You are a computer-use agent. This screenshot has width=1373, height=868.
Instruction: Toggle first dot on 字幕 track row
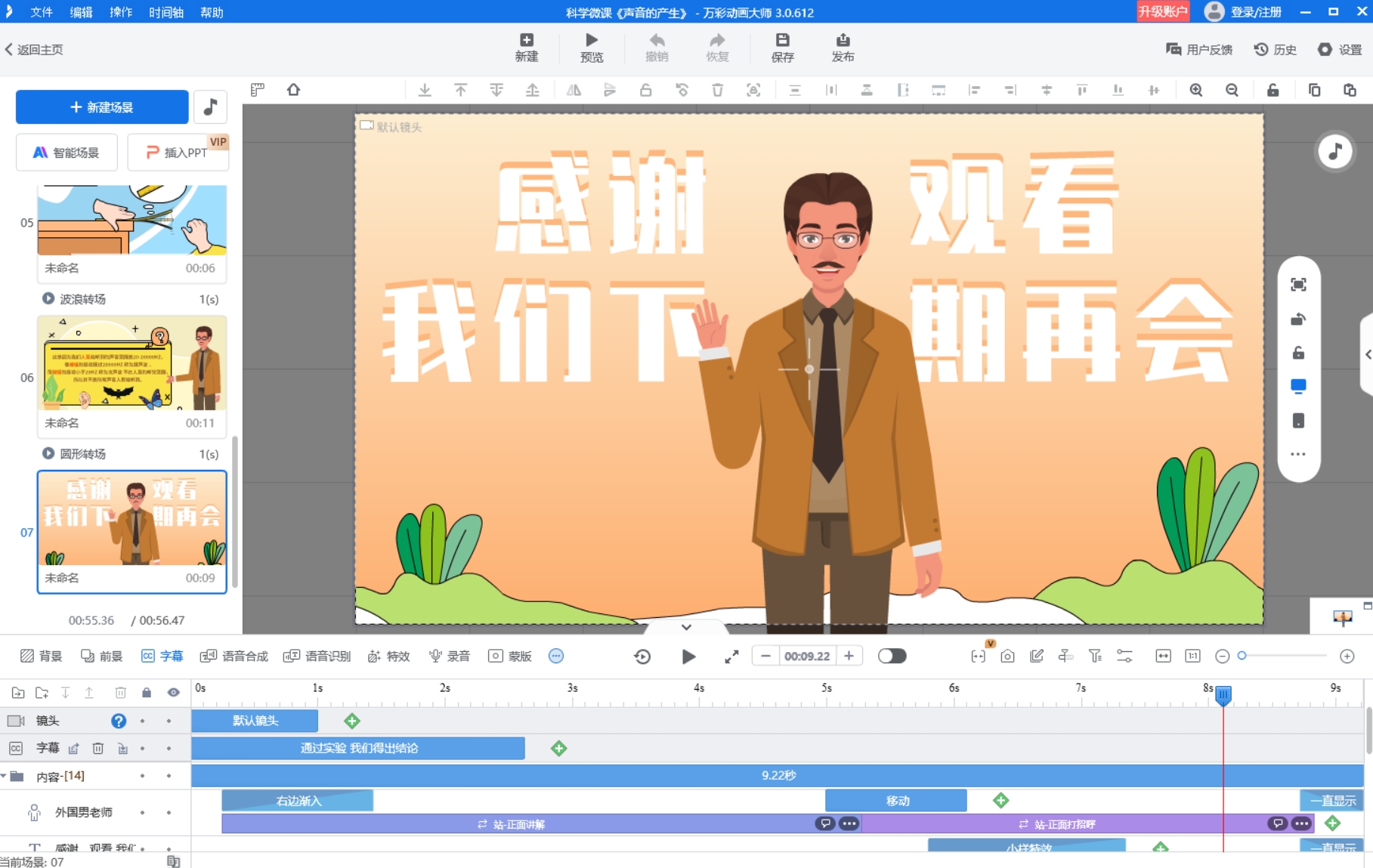(142, 748)
